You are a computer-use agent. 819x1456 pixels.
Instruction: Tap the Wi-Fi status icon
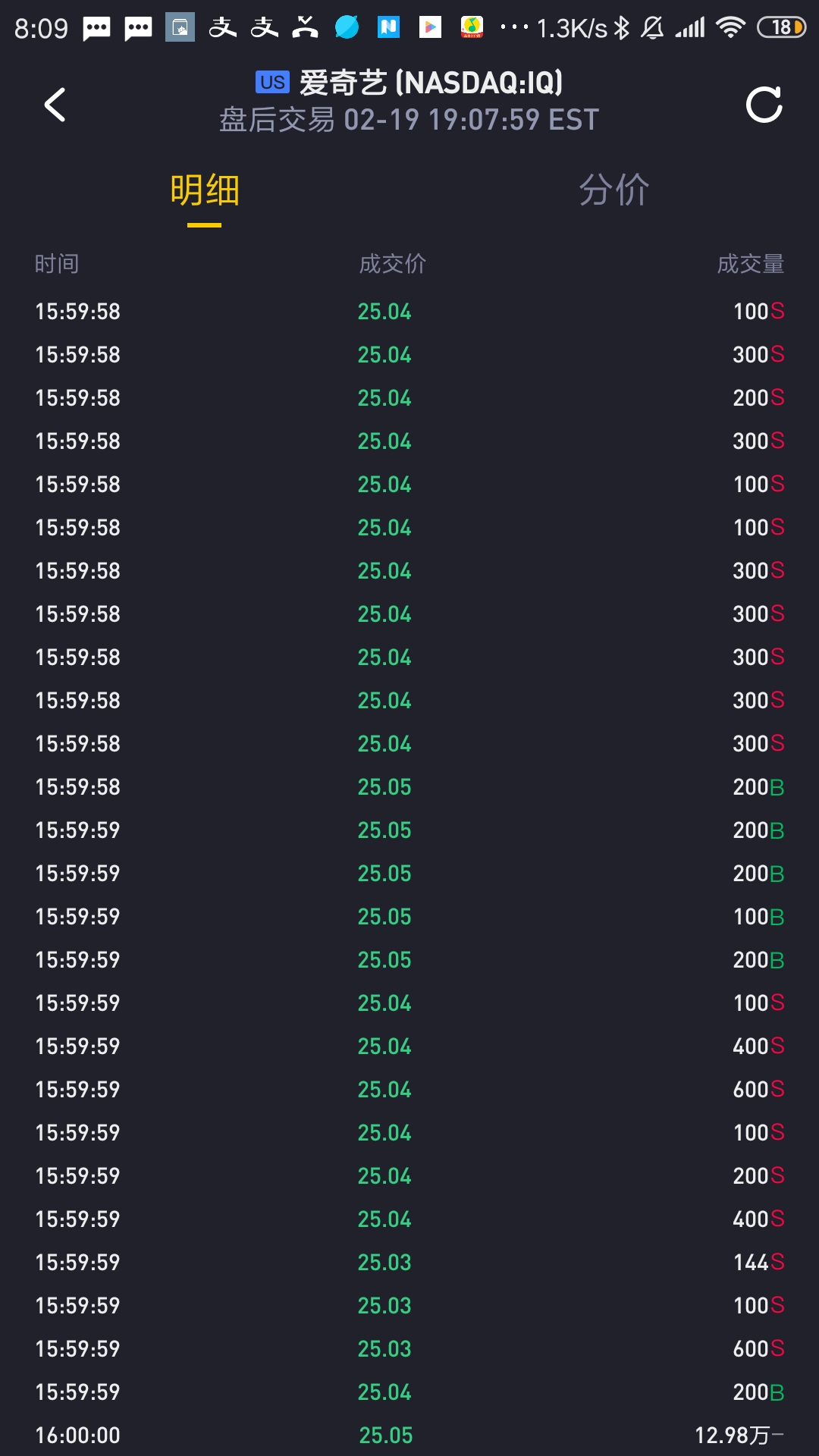click(x=730, y=28)
